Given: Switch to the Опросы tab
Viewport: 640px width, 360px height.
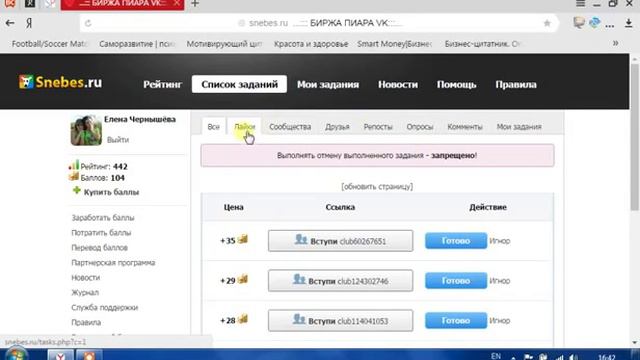Looking at the screenshot, I should pos(420,127).
